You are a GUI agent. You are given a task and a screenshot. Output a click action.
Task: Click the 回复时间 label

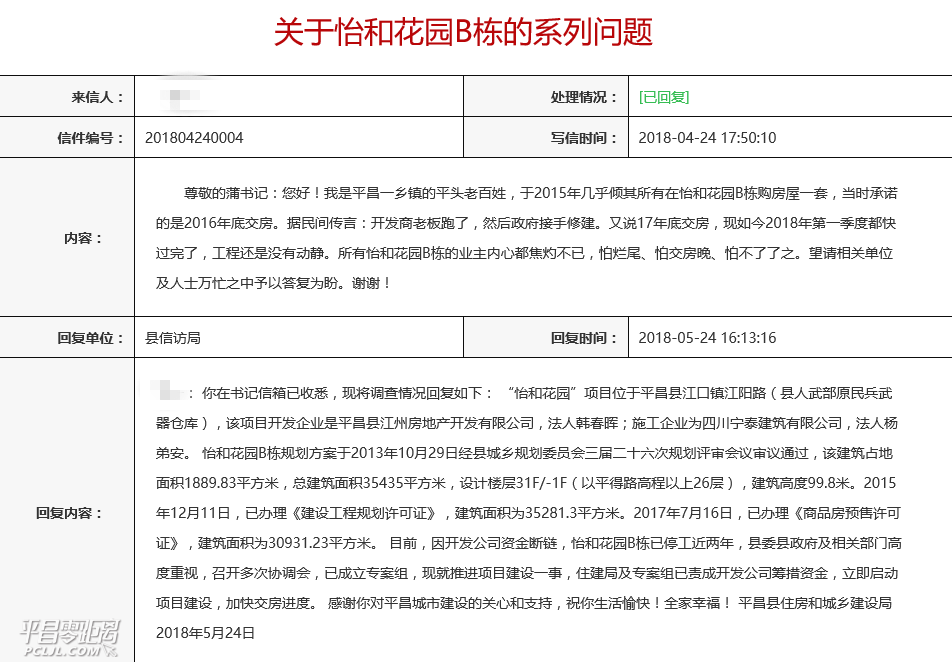pyautogui.click(x=585, y=338)
